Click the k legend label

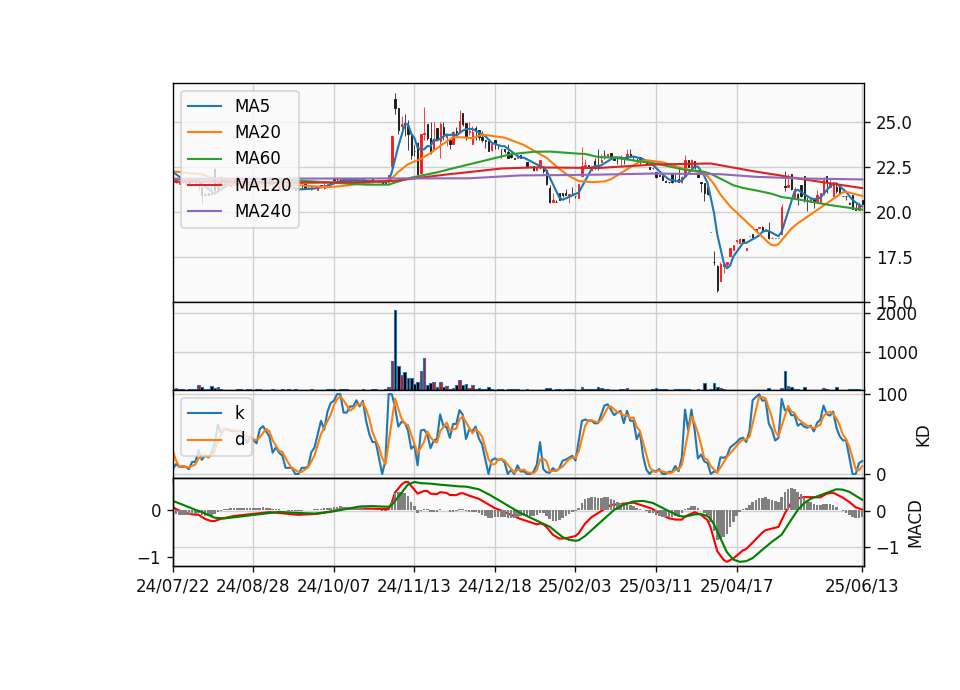(x=240, y=412)
